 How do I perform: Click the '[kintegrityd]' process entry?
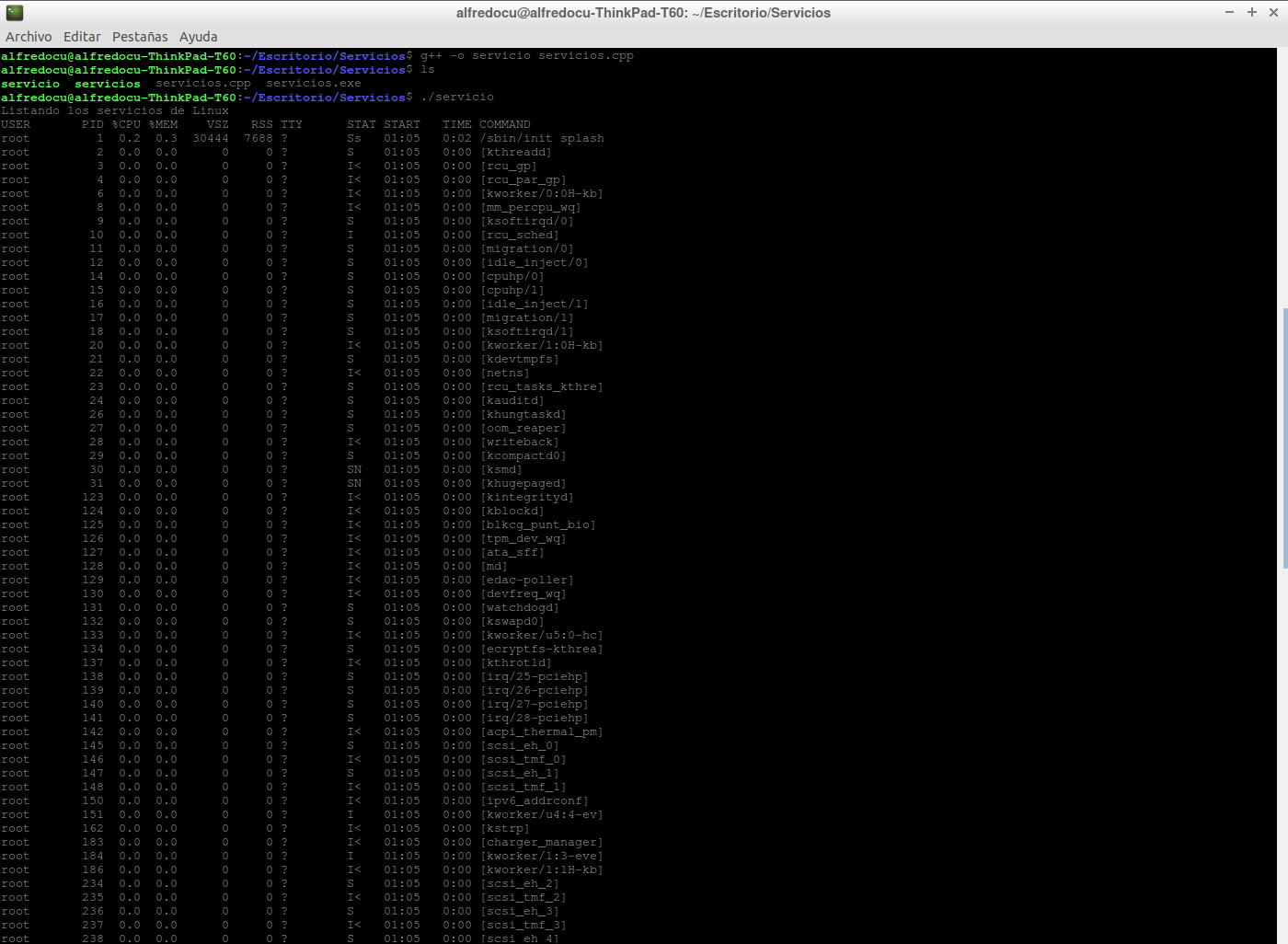coord(527,498)
